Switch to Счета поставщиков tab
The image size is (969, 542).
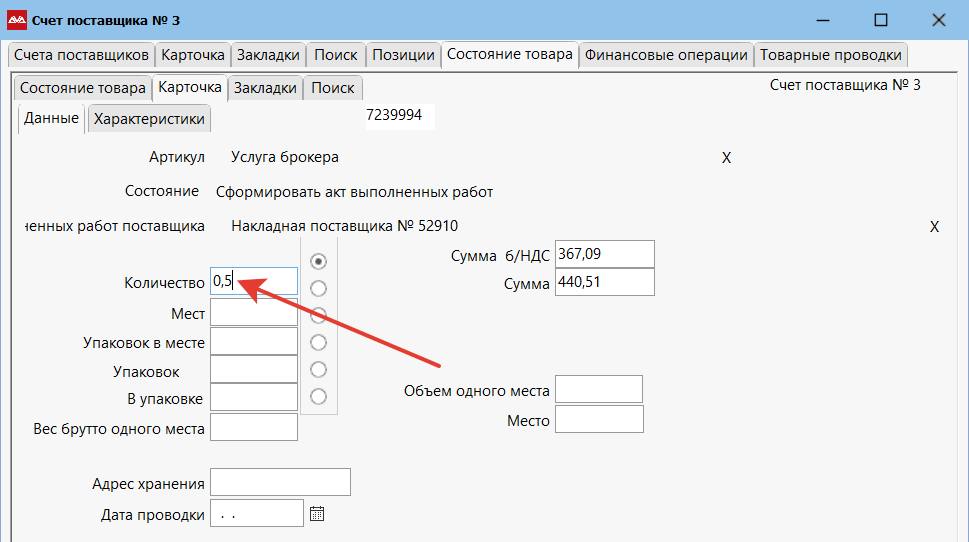click(x=81, y=55)
